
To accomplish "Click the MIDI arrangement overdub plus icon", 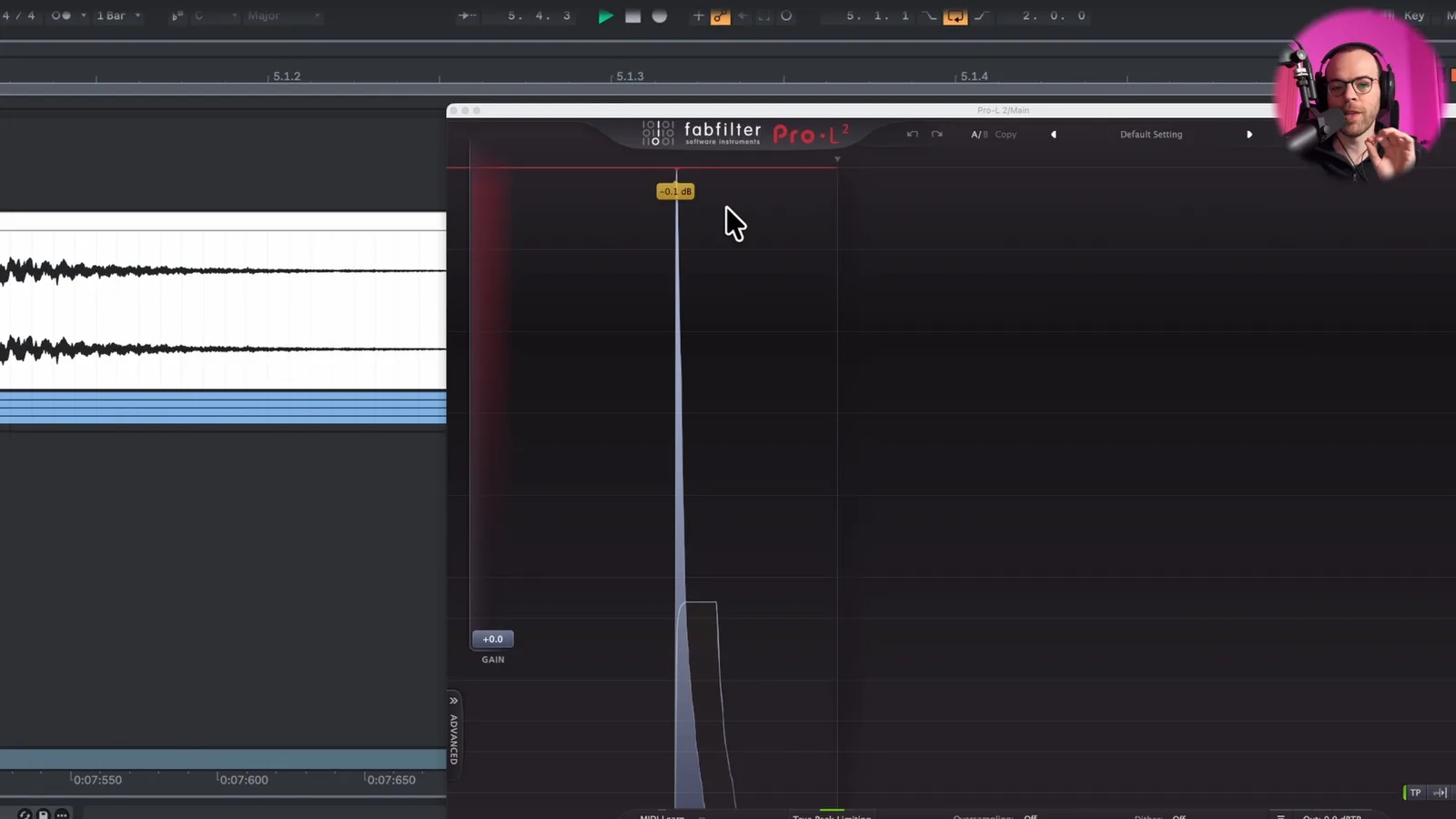I will (x=698, y=16).
